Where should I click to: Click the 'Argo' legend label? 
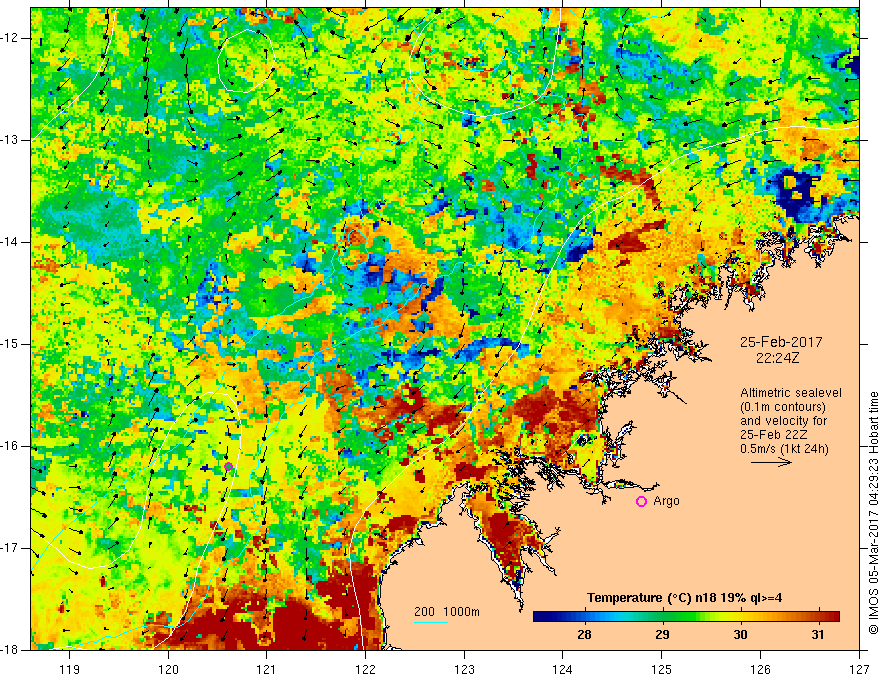pos(666,501)
